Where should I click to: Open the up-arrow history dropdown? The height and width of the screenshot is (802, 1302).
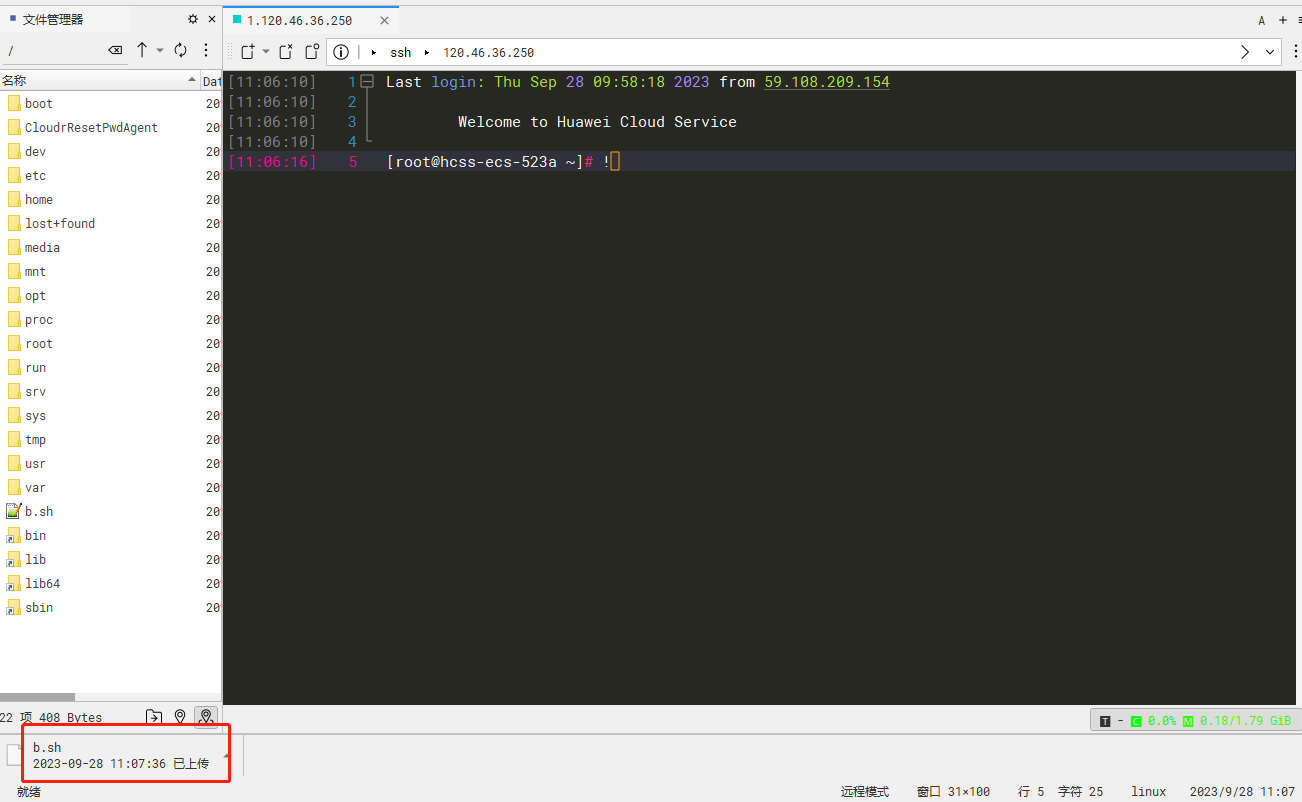click(x=159, y=50)
